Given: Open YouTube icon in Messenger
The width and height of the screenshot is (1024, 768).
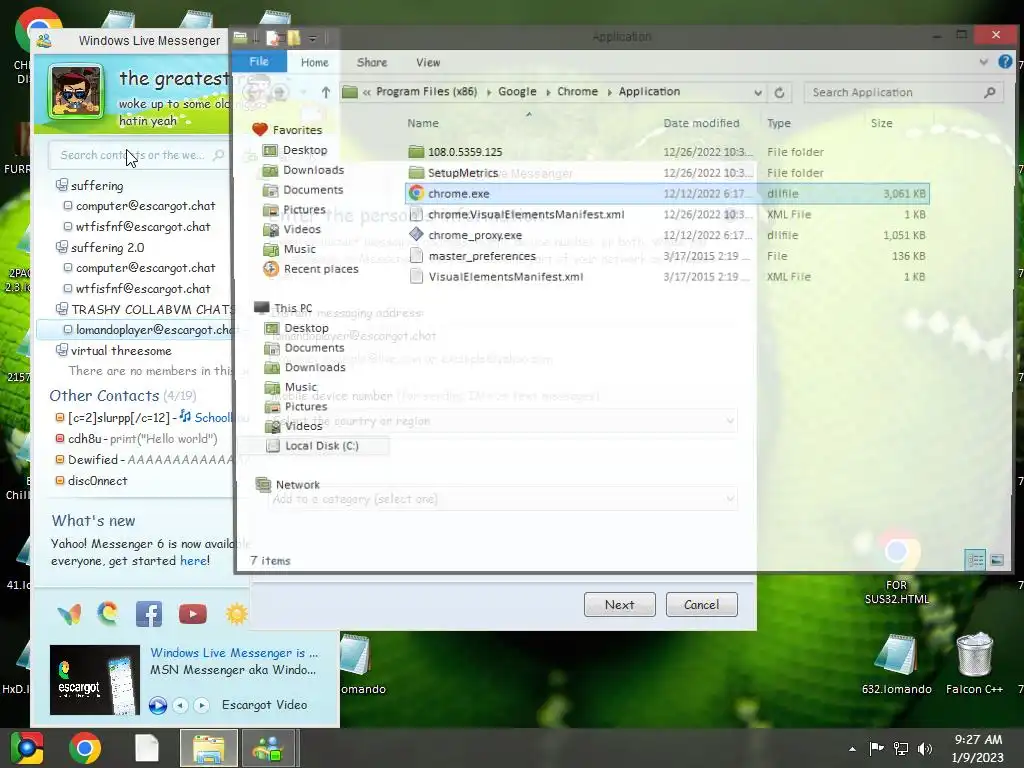Looking at the screenshot, I should point(193,614).
